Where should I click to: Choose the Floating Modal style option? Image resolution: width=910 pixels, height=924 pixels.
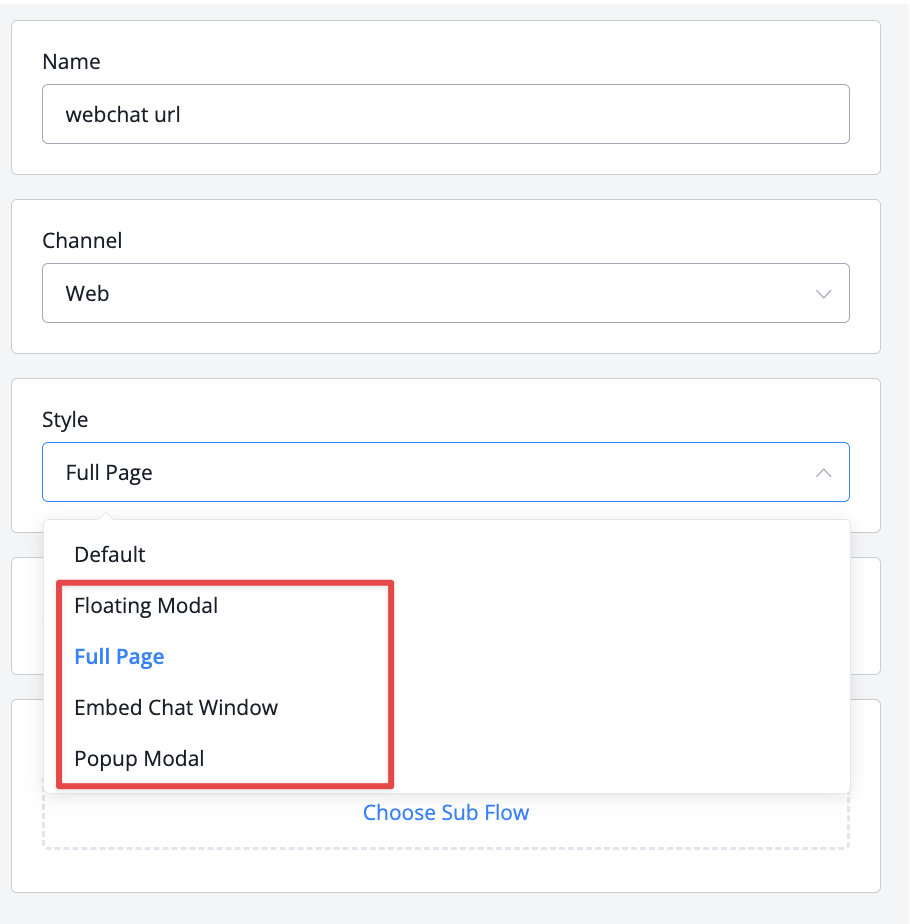coord(146,606)
